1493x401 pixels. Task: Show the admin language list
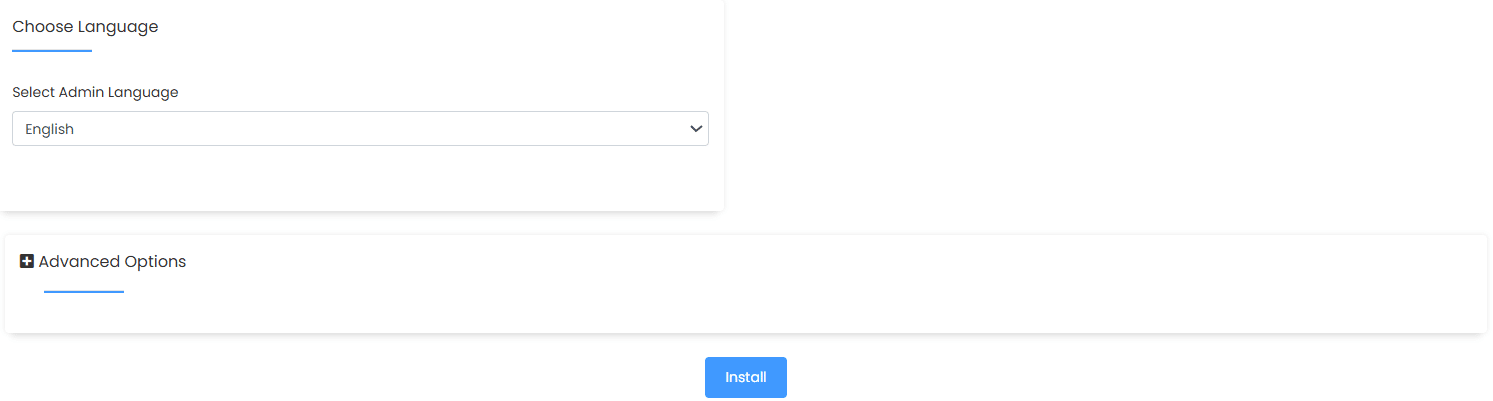click(360, 129)
